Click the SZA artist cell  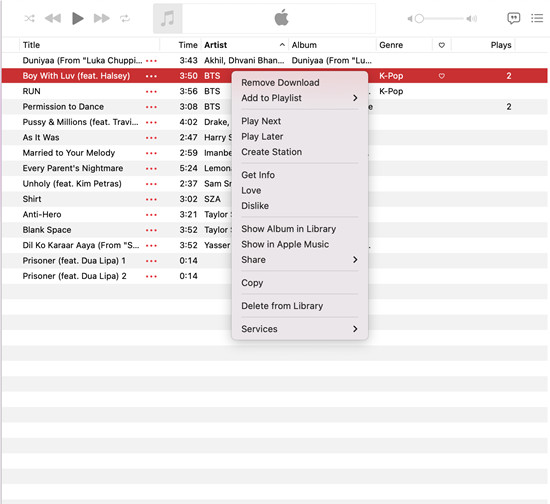click(212, 199)
